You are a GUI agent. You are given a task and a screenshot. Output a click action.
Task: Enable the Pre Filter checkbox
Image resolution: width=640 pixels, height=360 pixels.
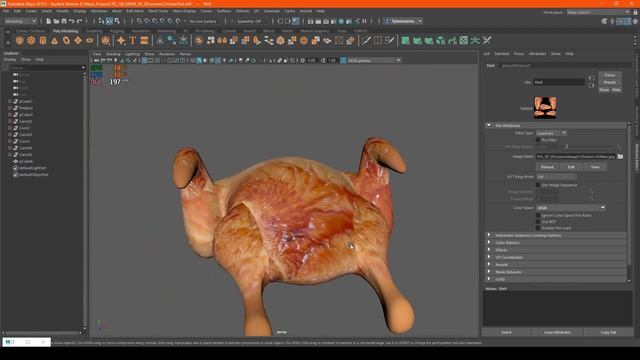tap(538, 140)
